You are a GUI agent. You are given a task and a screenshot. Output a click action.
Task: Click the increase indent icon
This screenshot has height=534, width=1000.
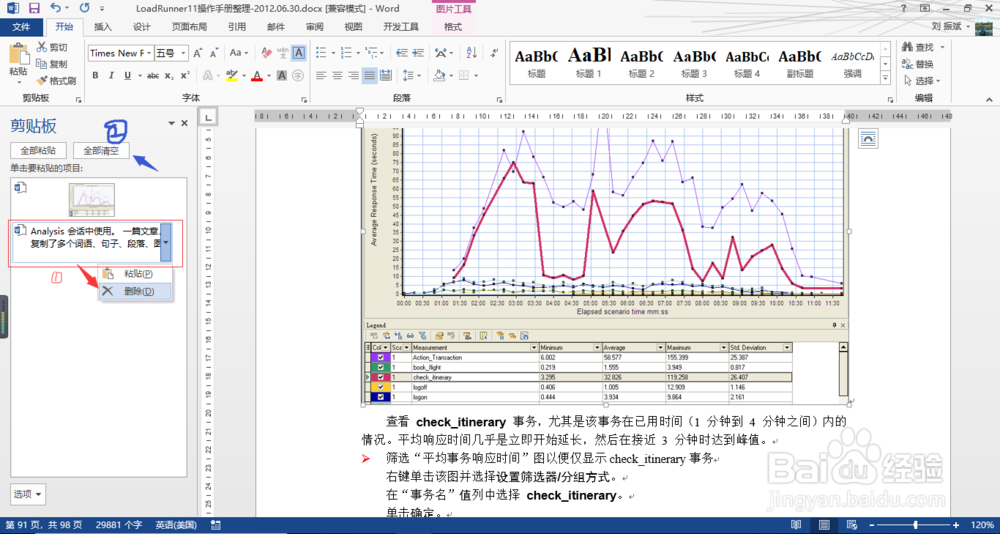418,53
